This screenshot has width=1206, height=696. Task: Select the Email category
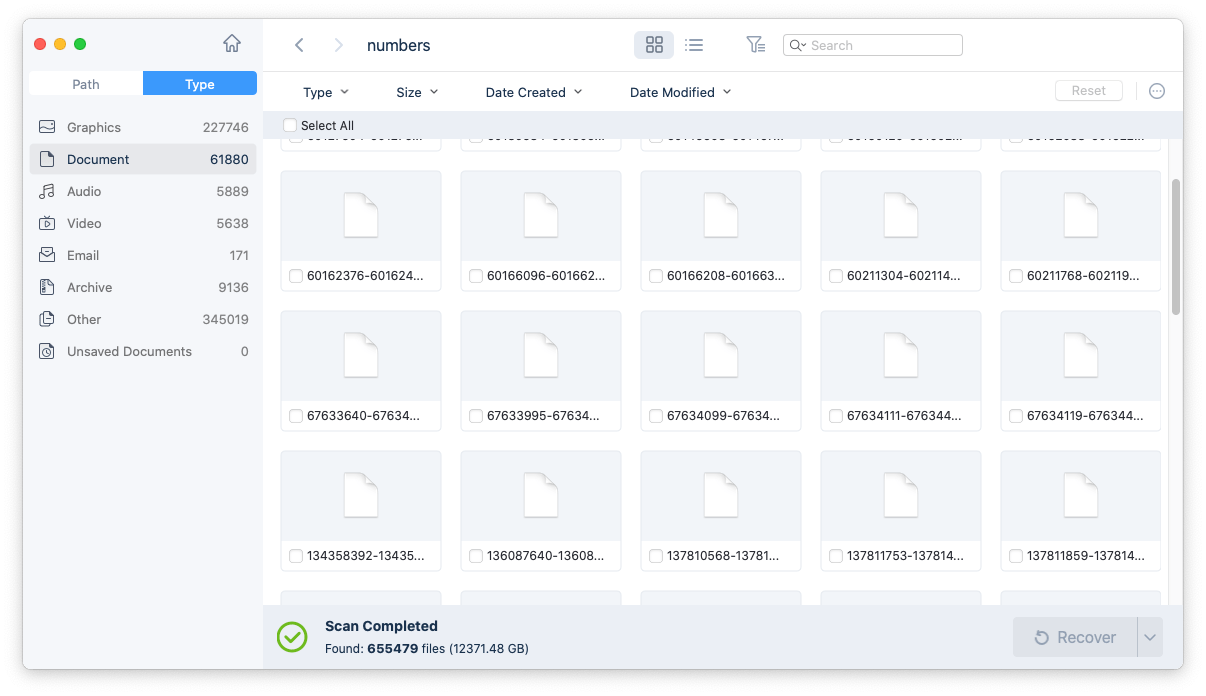click(x=143, y=255)
